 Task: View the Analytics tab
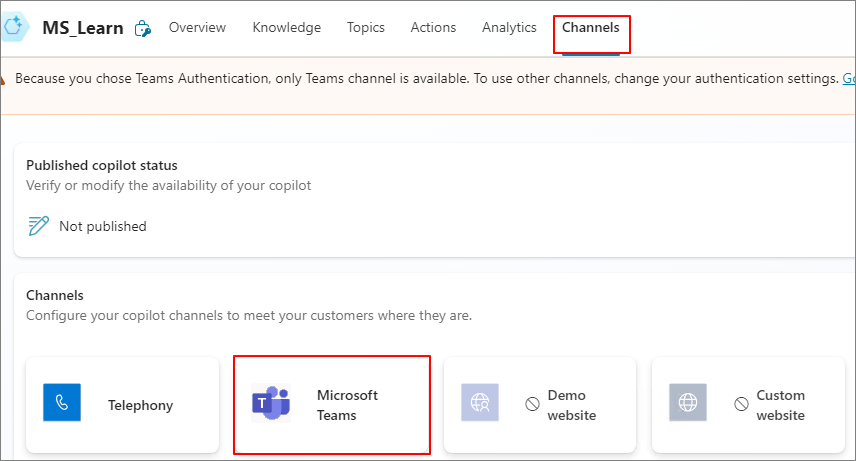click(509, 27)
